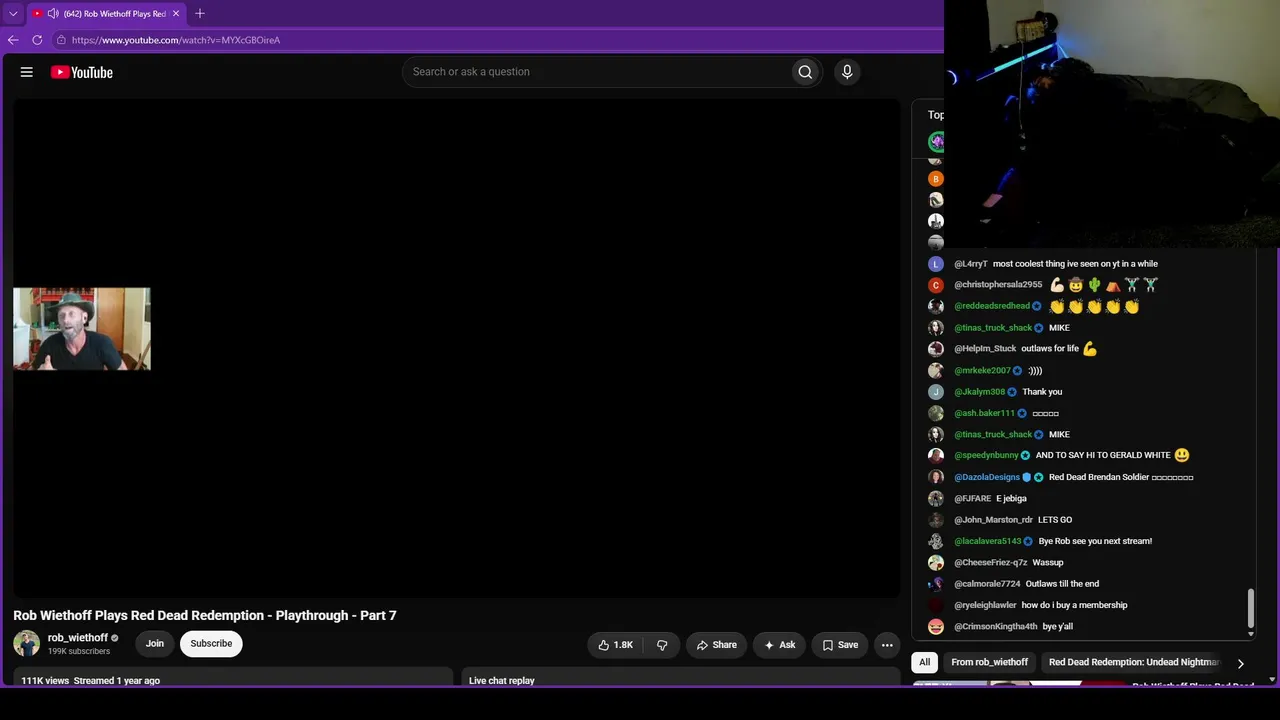Show more filter chips with right chevron

point(1240,663)
